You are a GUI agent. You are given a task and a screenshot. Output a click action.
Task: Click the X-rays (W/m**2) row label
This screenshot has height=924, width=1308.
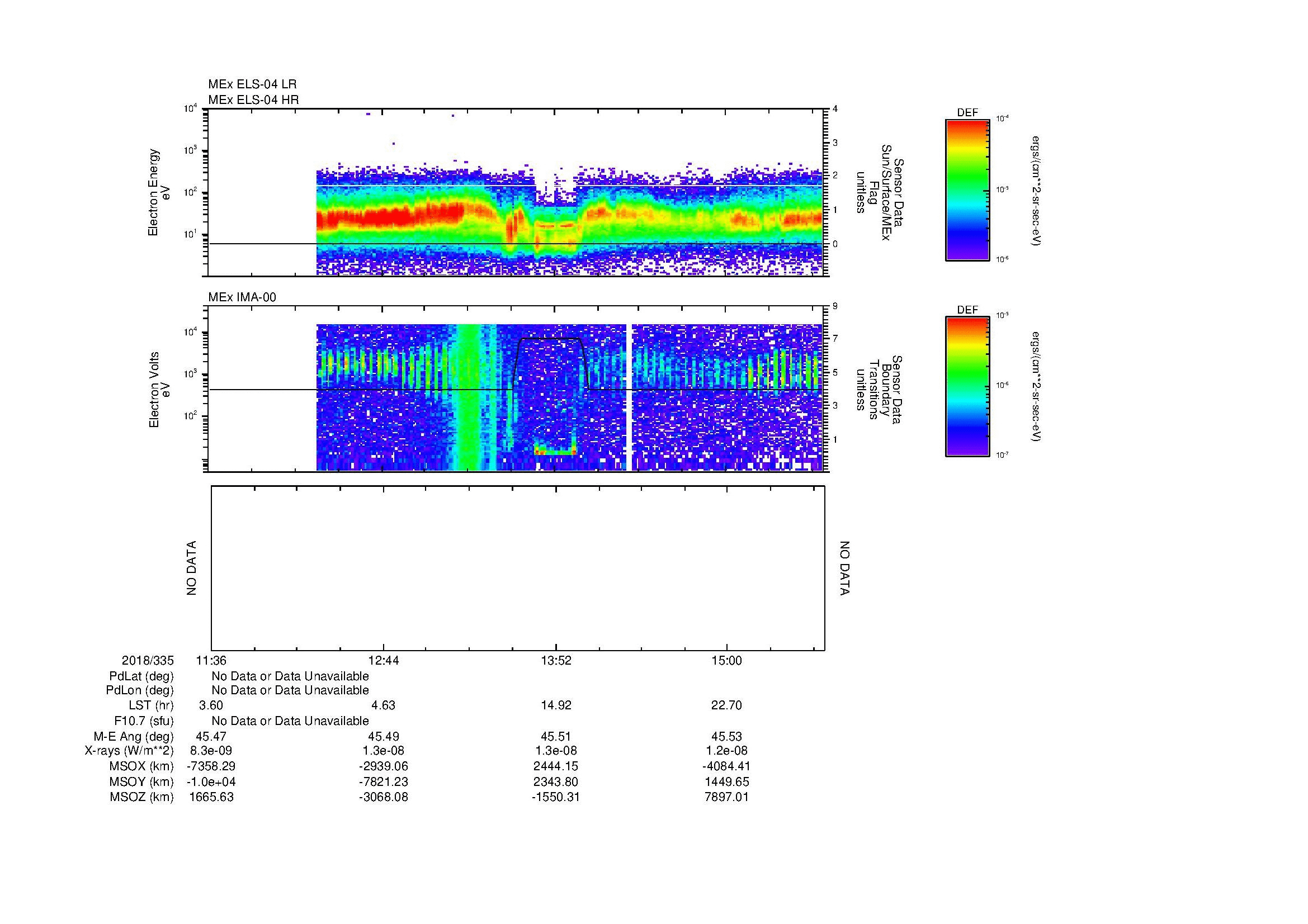tap(129, 751)
